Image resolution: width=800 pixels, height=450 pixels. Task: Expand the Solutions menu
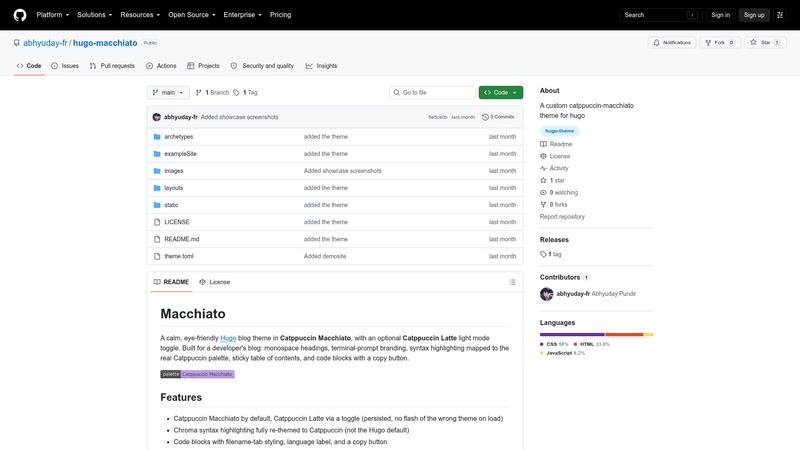(94, 15)
